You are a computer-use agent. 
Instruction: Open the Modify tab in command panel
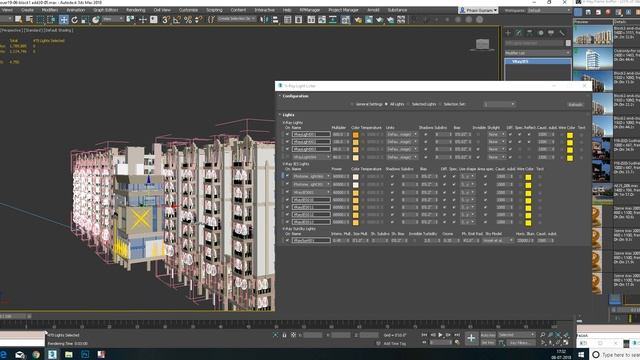pos(518,33)
